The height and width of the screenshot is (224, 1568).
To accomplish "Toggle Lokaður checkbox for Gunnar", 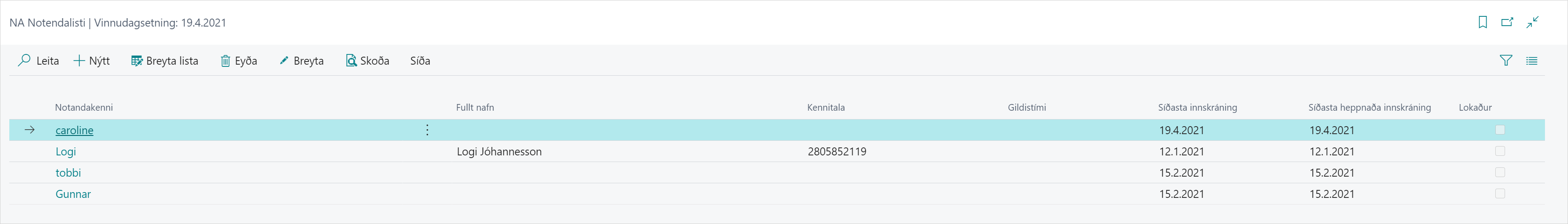I will [x=1500, y=193].
